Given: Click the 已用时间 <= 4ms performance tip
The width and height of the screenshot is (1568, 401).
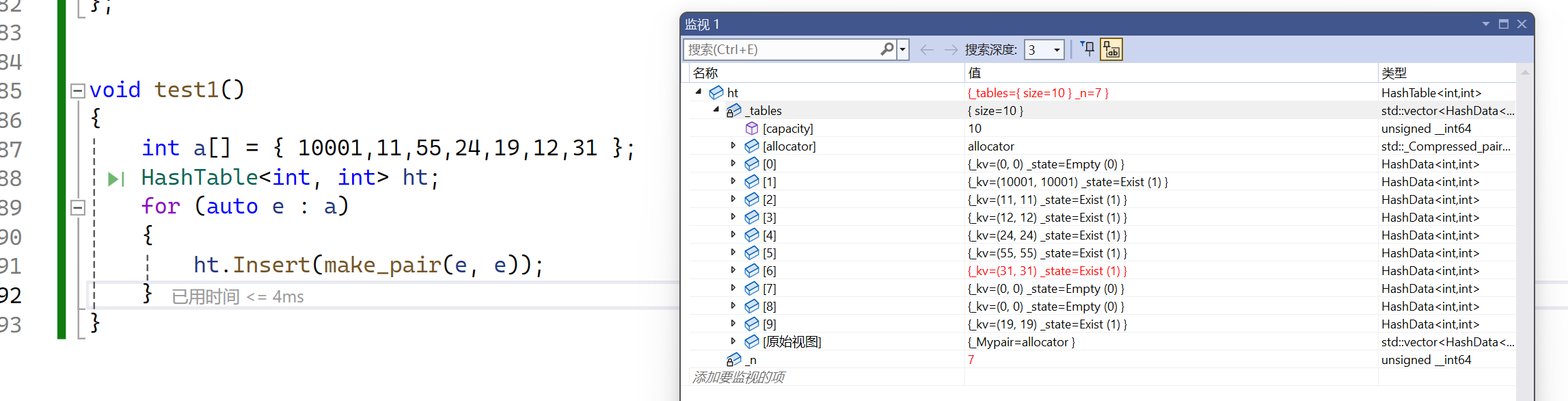Looking at the screenshot, I should 237,296.
